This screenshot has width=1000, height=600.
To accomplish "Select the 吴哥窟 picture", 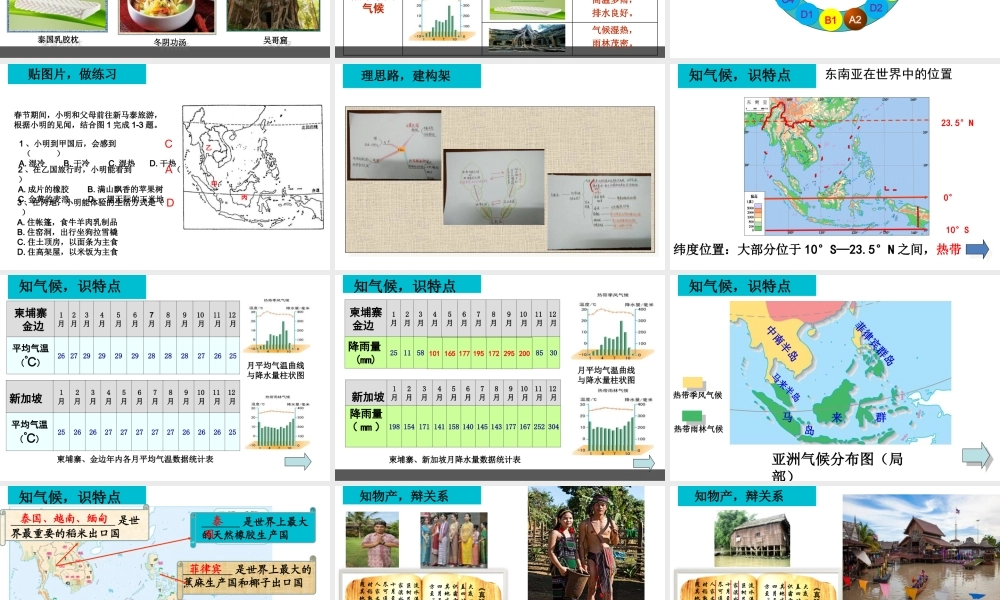I will [274, 15].
